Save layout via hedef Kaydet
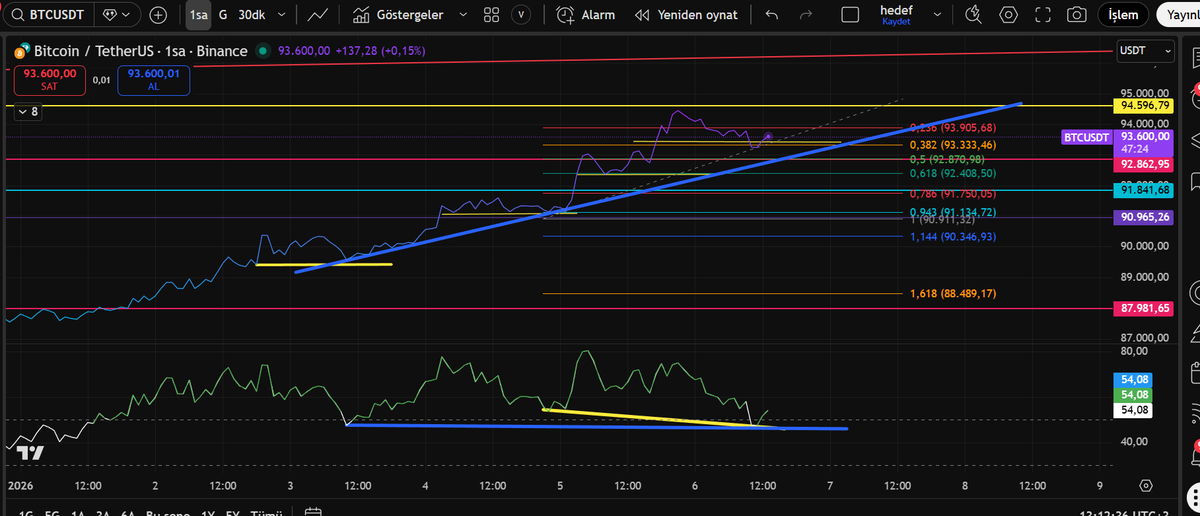1200x516 pixels. (x=896, y=15)
